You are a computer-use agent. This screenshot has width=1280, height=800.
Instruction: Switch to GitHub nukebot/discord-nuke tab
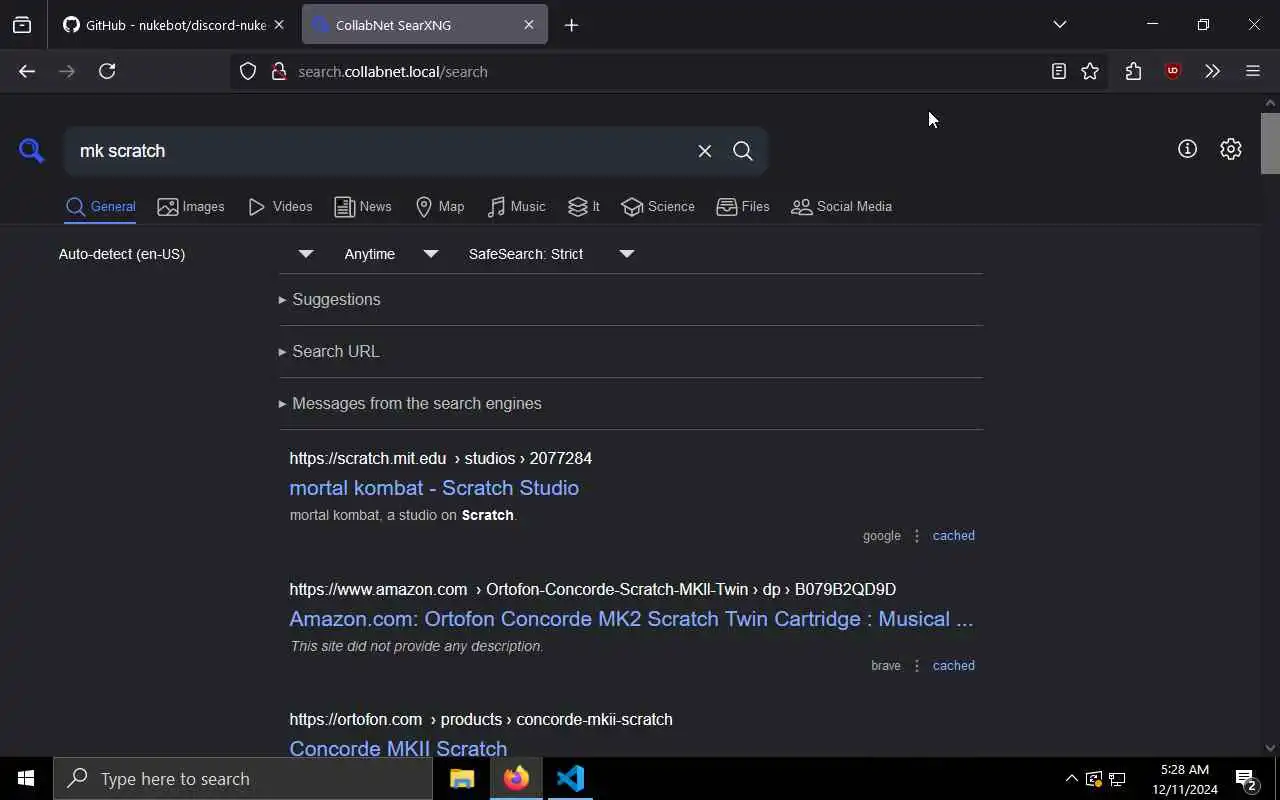[x=164, y=25]
